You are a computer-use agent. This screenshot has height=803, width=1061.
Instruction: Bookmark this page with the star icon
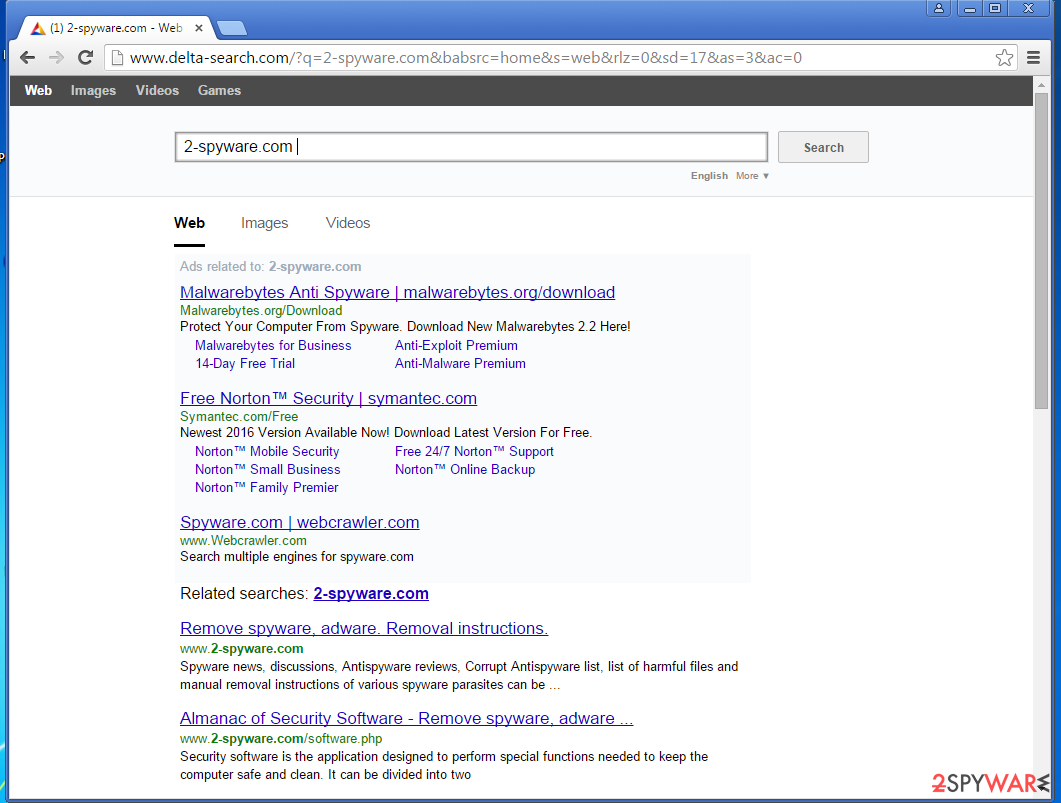[1004, 58]
